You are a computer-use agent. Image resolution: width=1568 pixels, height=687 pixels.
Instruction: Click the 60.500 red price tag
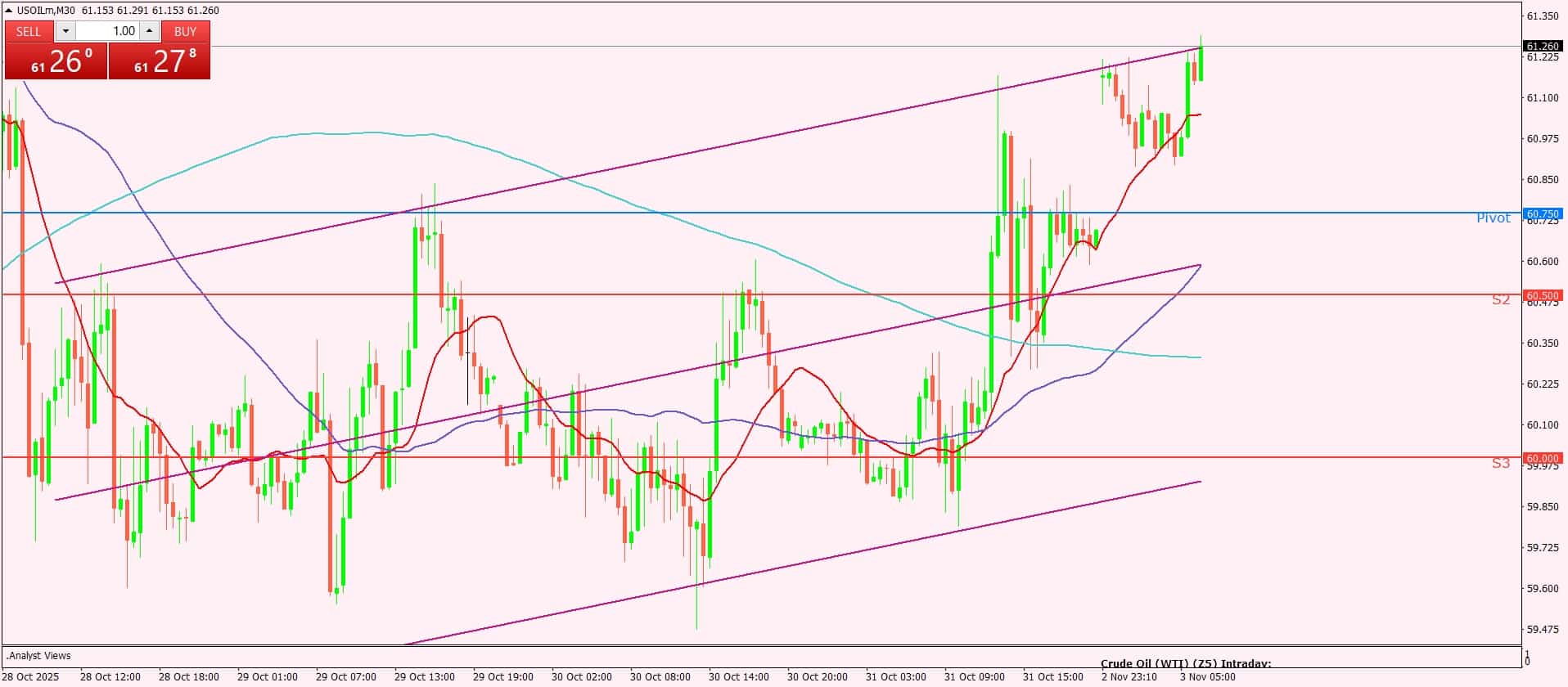[1543, 295]
